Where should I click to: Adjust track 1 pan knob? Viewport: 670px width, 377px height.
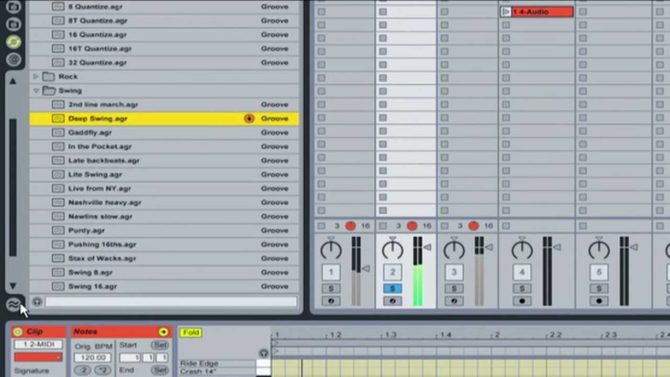point(331,250)
